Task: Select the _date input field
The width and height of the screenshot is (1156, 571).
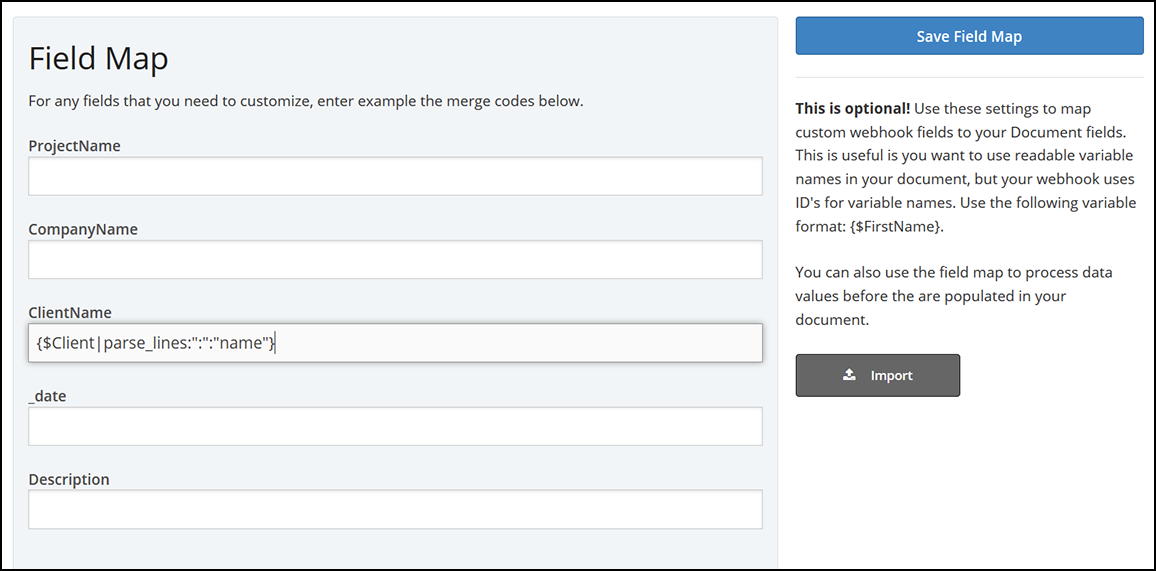Action: [x=395, y=426]
